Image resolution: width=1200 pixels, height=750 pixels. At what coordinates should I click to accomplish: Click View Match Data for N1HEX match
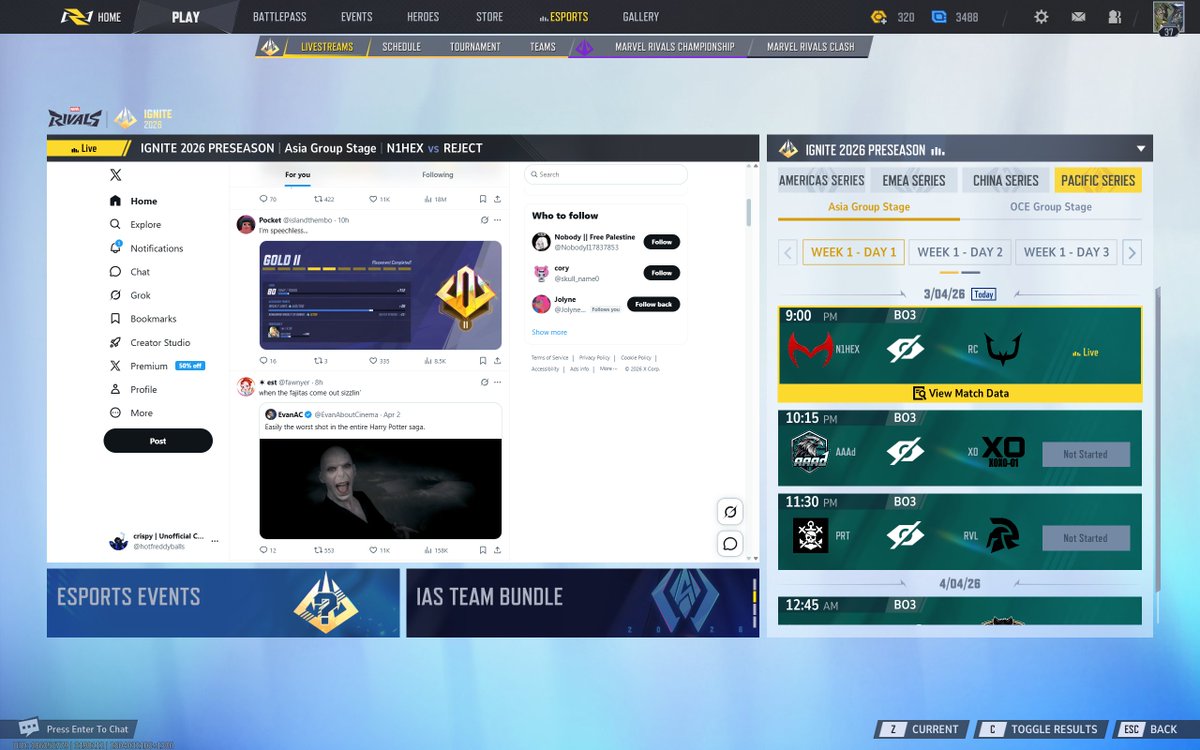pos(960,393)
